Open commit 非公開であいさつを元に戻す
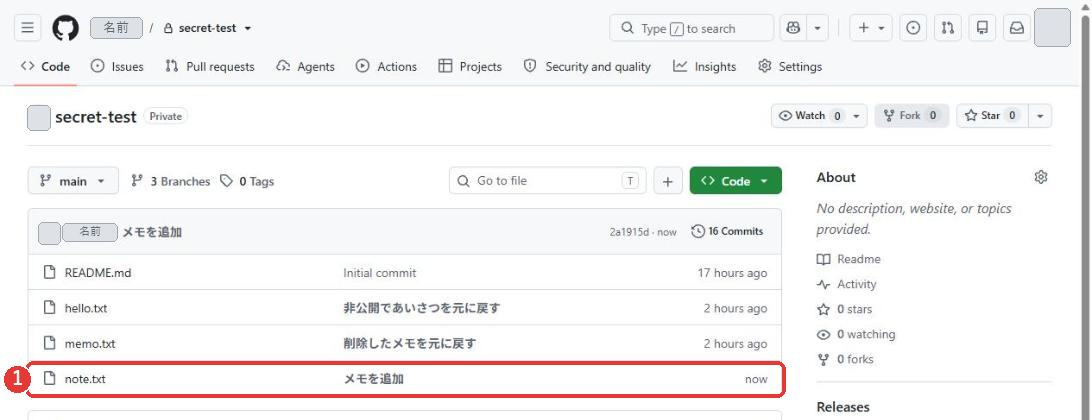Image resolution: width=1092 pixels, height=420 pixels. 422,308
